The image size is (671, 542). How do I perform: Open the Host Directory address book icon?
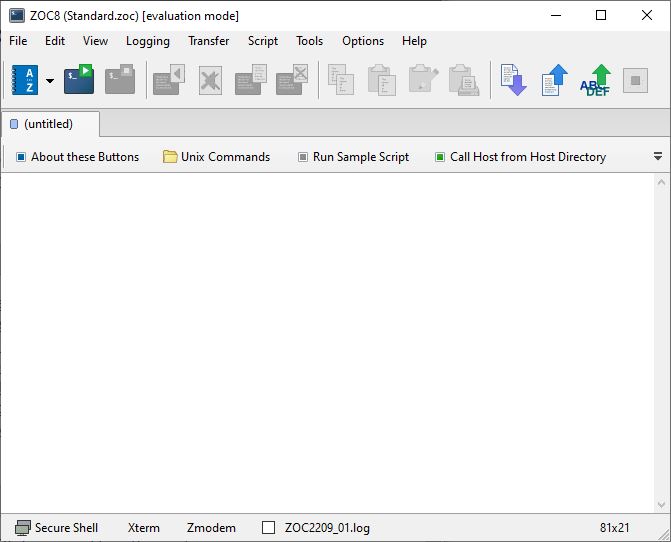coord(25,80)
